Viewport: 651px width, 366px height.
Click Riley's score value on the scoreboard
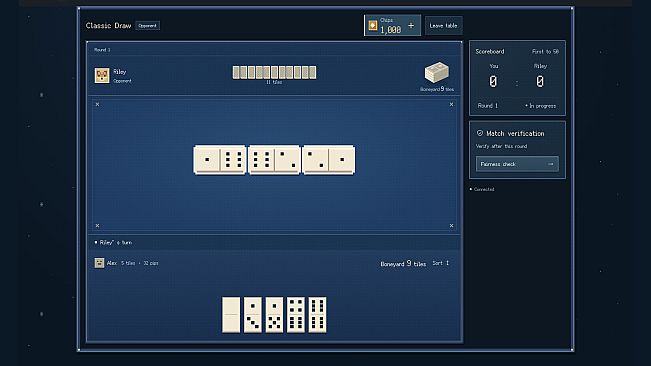point(540,82)
